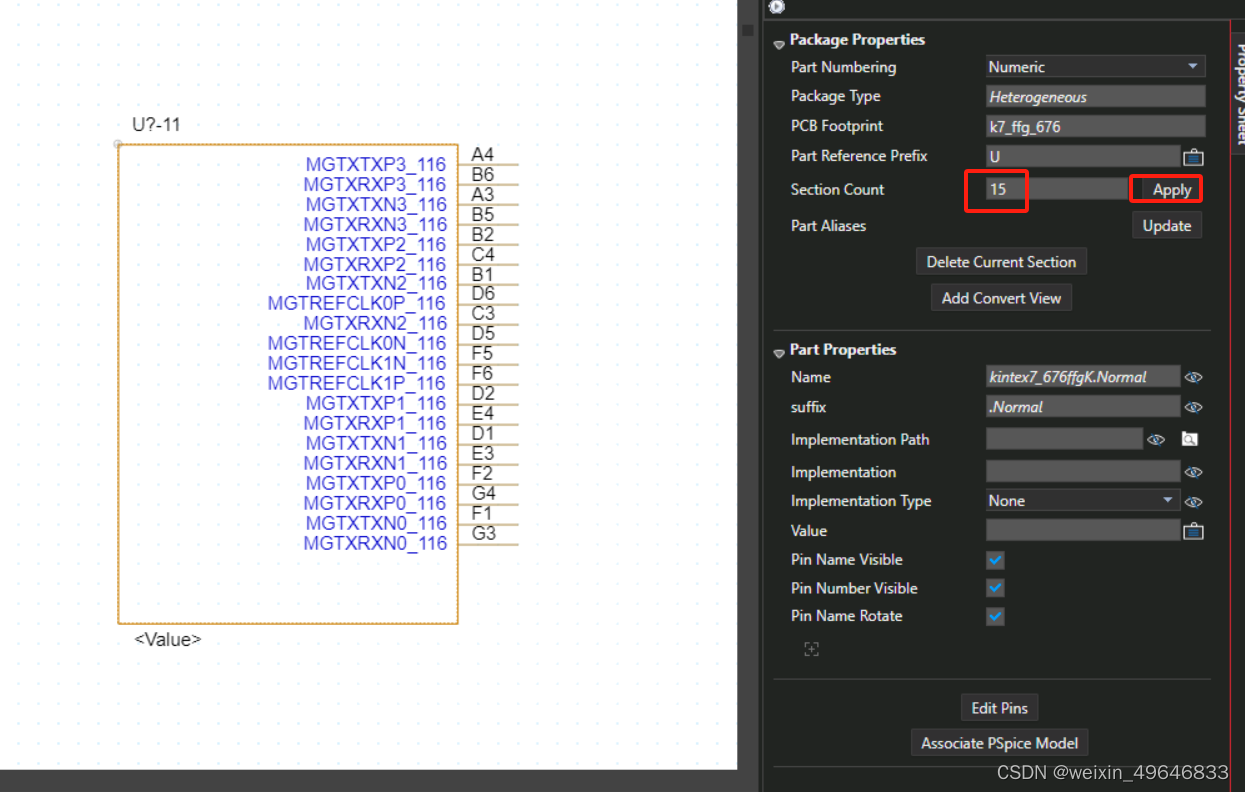Click the fit-view icon below Pin Name Rotate
The width and height of the screenshot is (1245, 792).
811,649
